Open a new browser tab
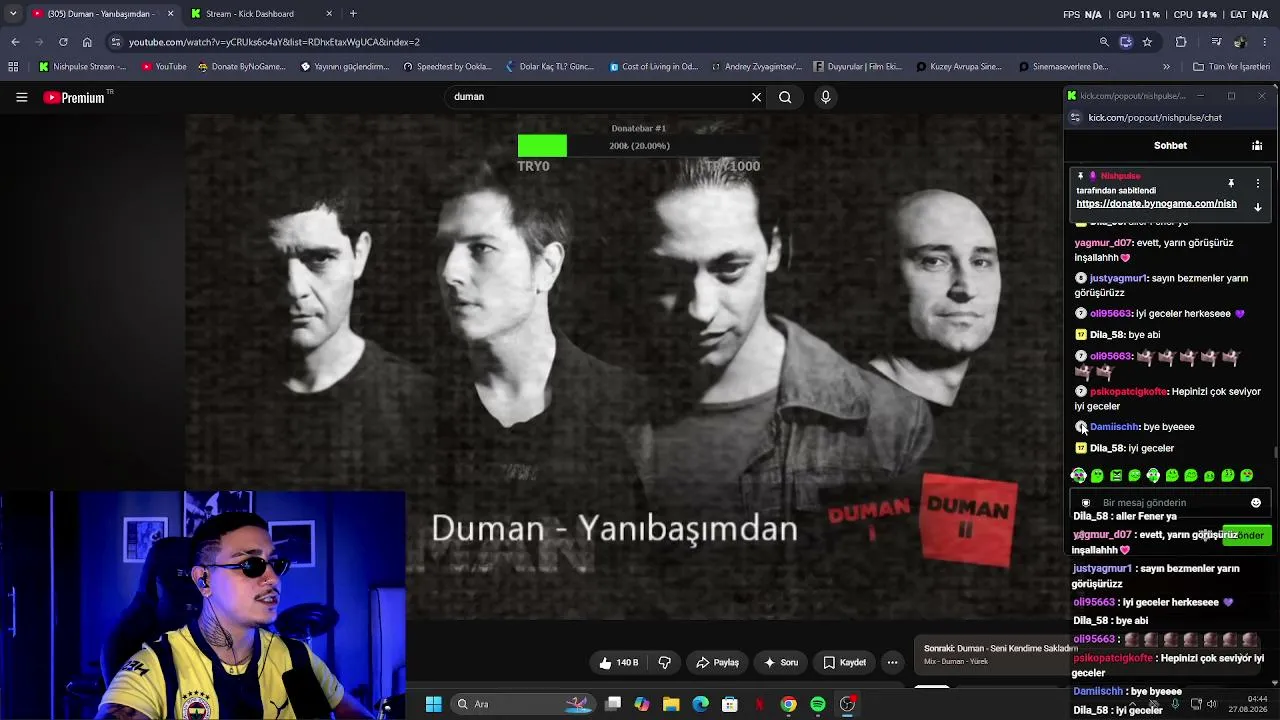 pyautogui.click(x=353, y=14)
